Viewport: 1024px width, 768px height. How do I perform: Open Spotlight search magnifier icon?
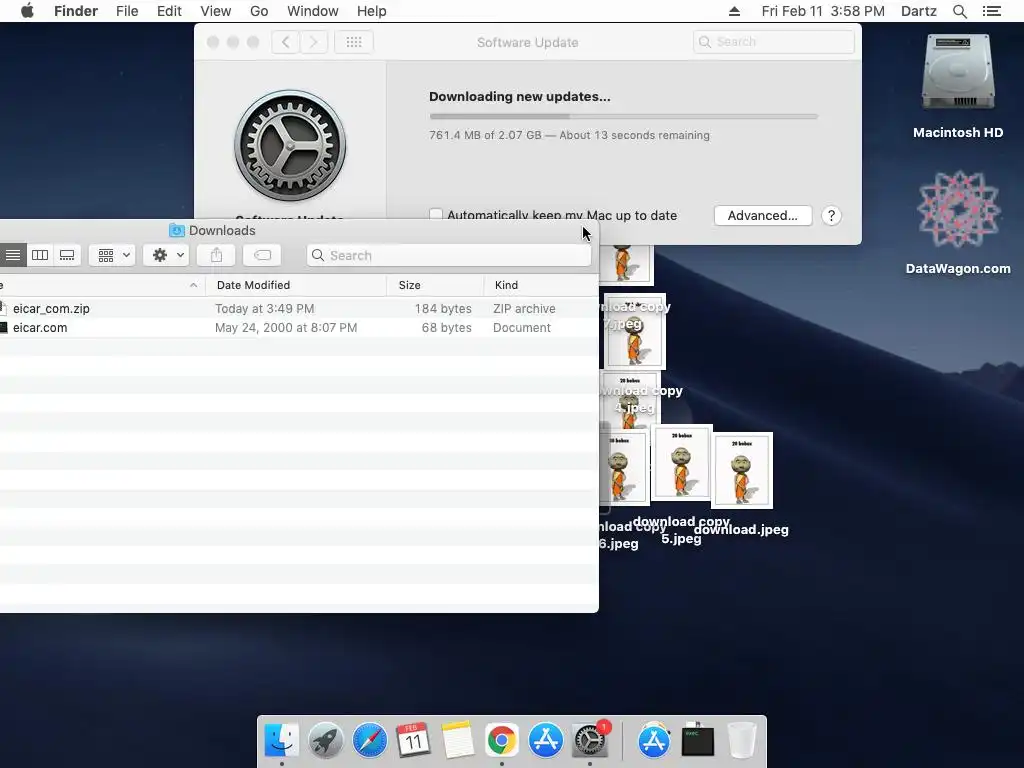point(959,11)
